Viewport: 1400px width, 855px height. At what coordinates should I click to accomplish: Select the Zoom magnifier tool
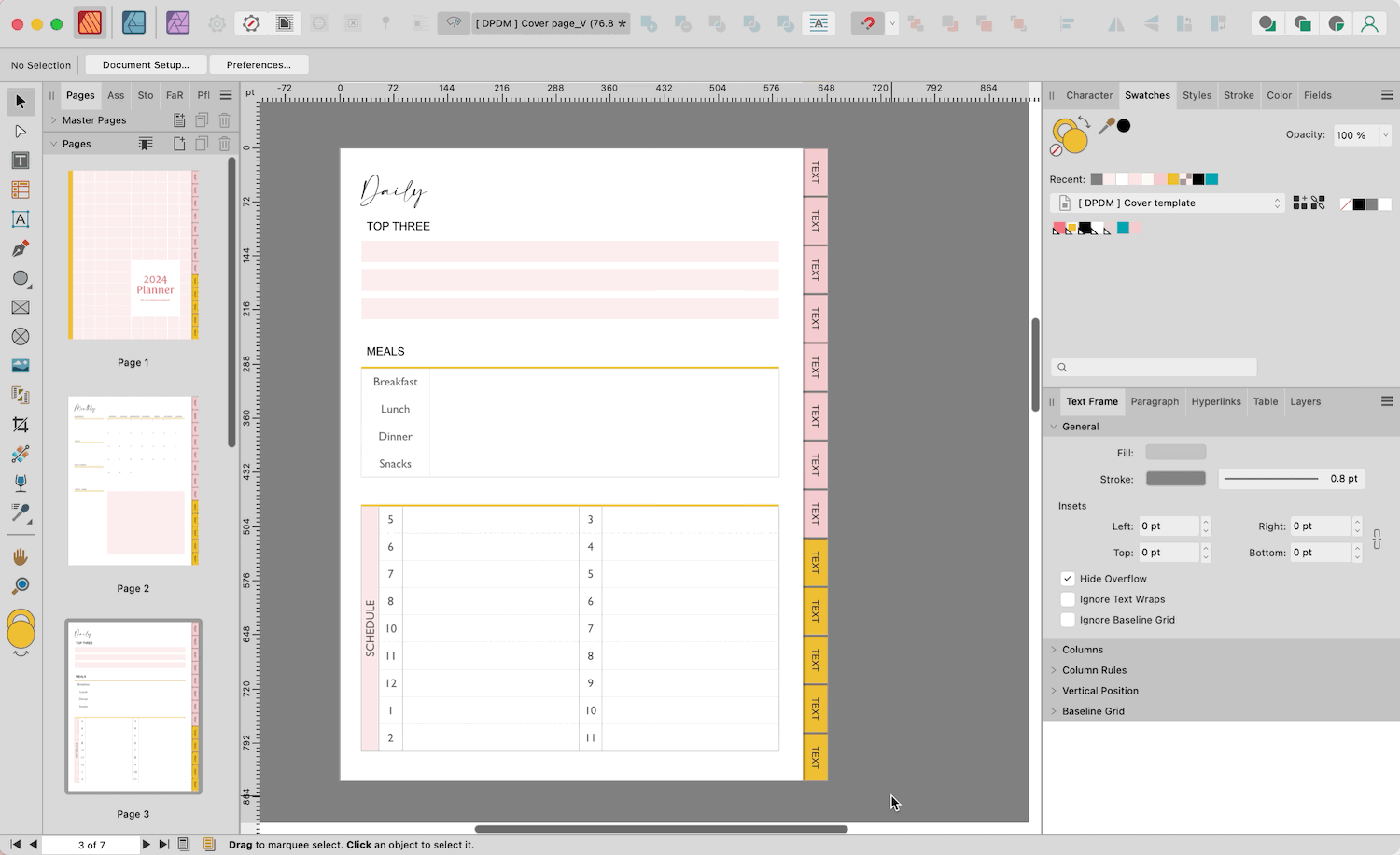point(21,585)
